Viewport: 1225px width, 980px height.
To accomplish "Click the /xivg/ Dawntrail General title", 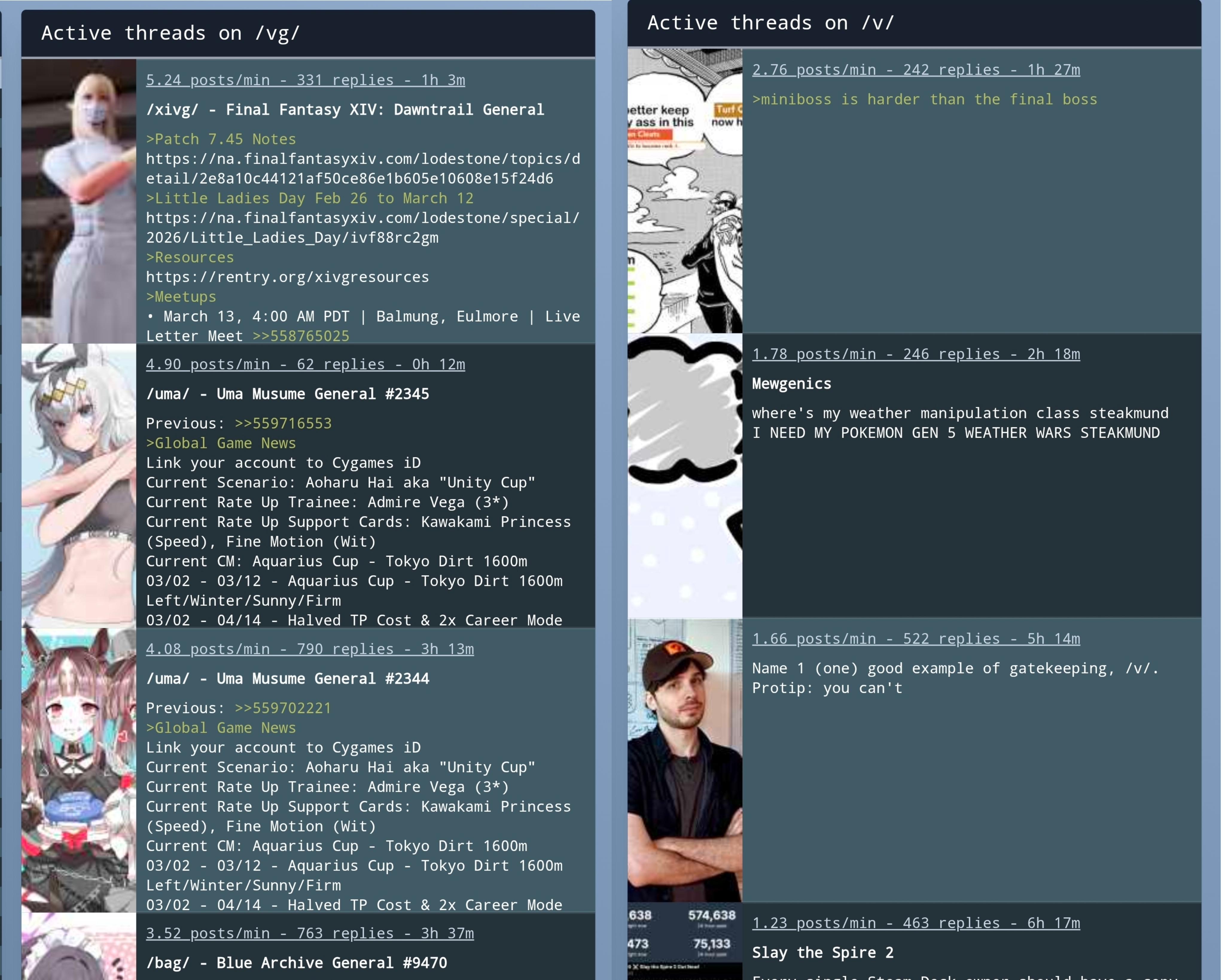I will click(x=345, y=110).
